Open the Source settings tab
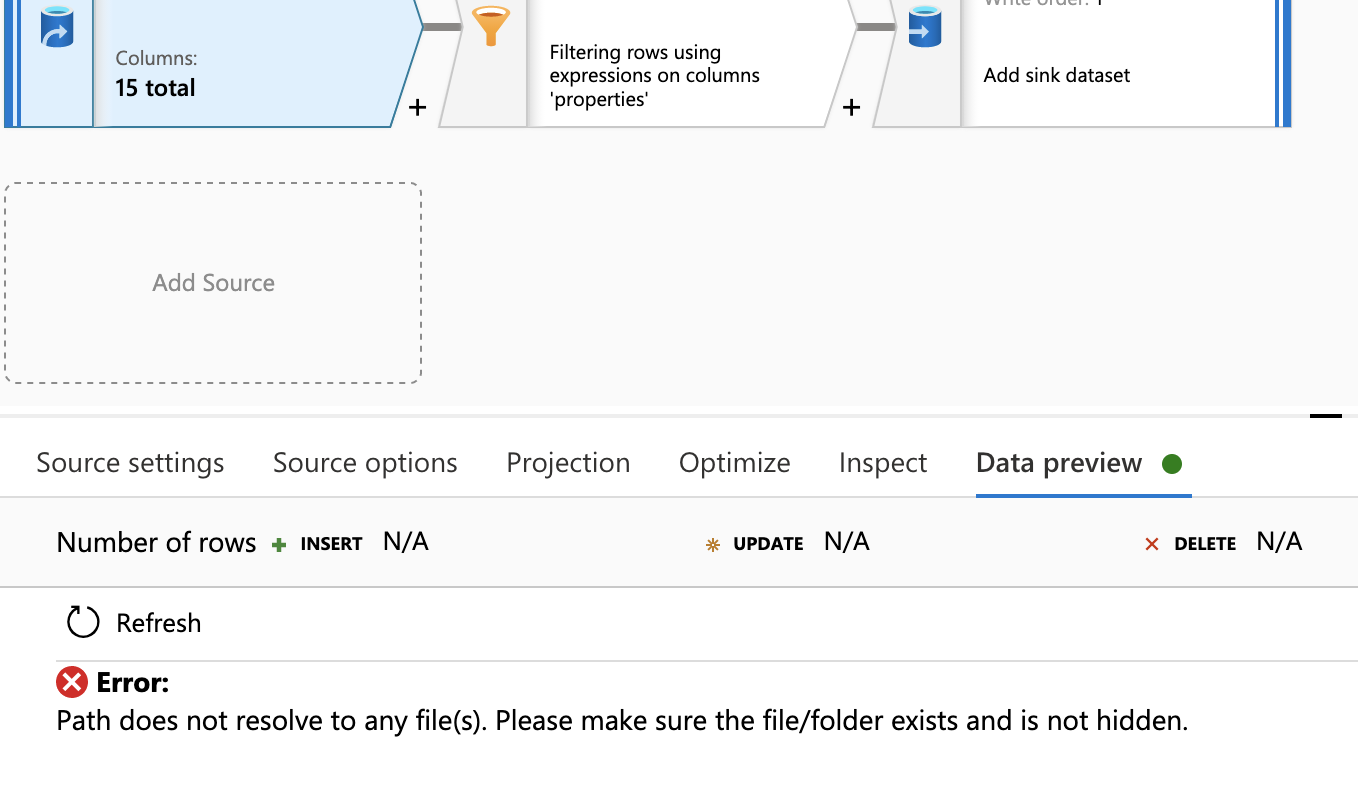This screenshot has width=1358, height=806. (x=130, y=463)
